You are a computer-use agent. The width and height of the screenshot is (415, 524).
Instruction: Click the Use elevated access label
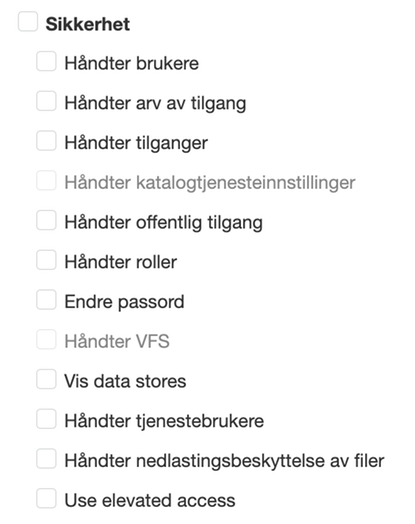[x=150, y=500]
